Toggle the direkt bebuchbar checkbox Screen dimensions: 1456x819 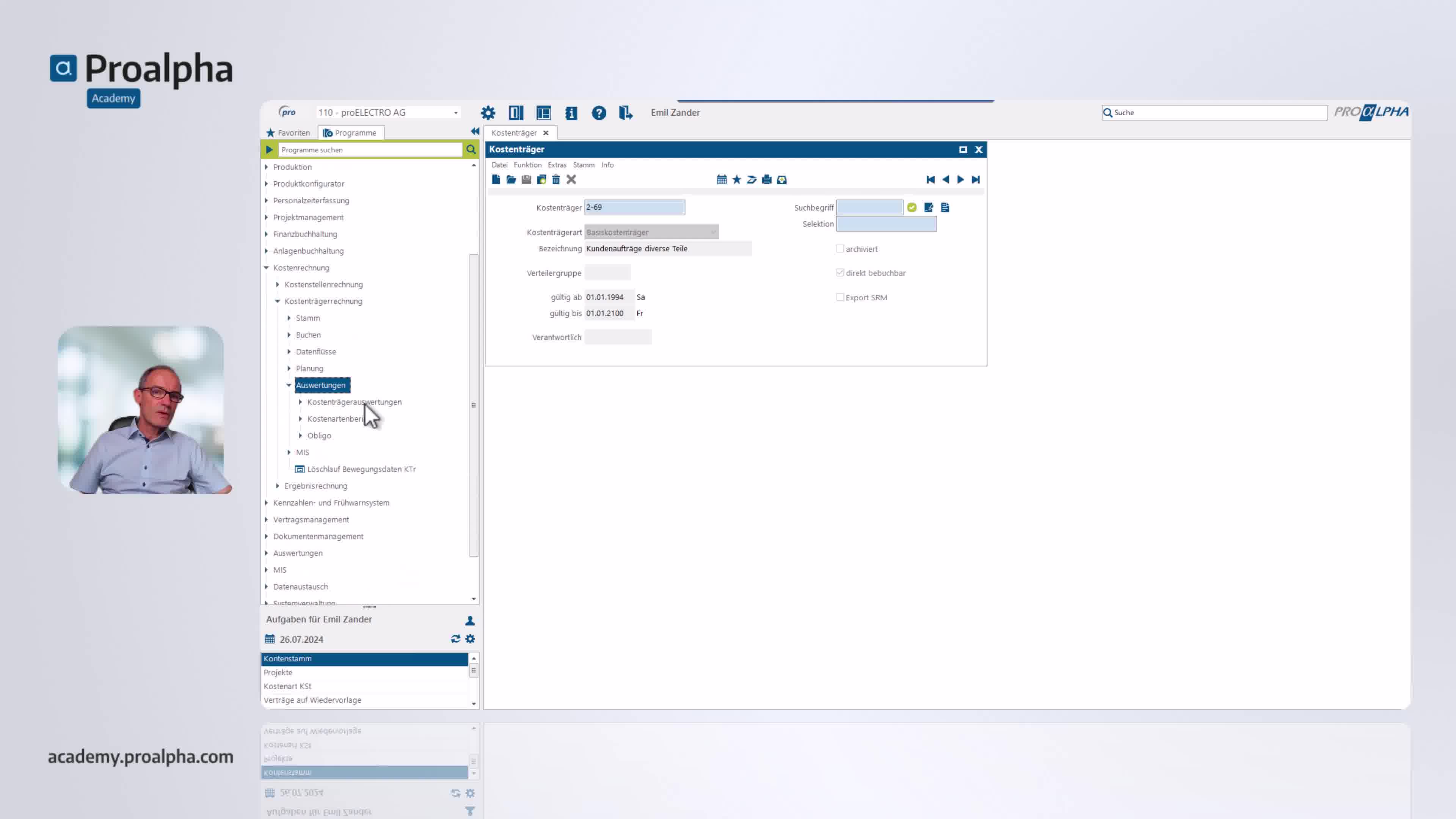[x=840, y=273]
